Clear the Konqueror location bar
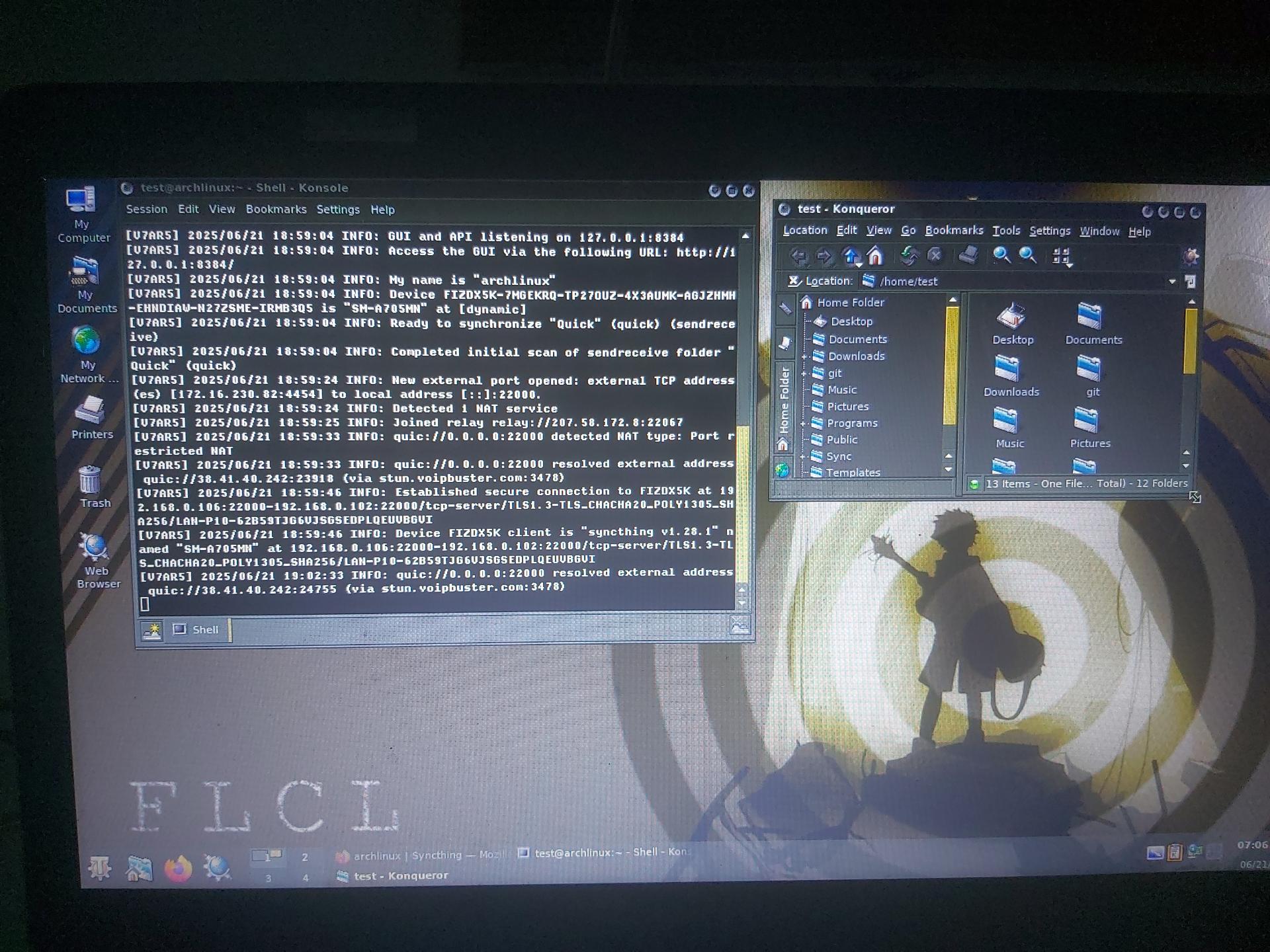 [794, 281]
